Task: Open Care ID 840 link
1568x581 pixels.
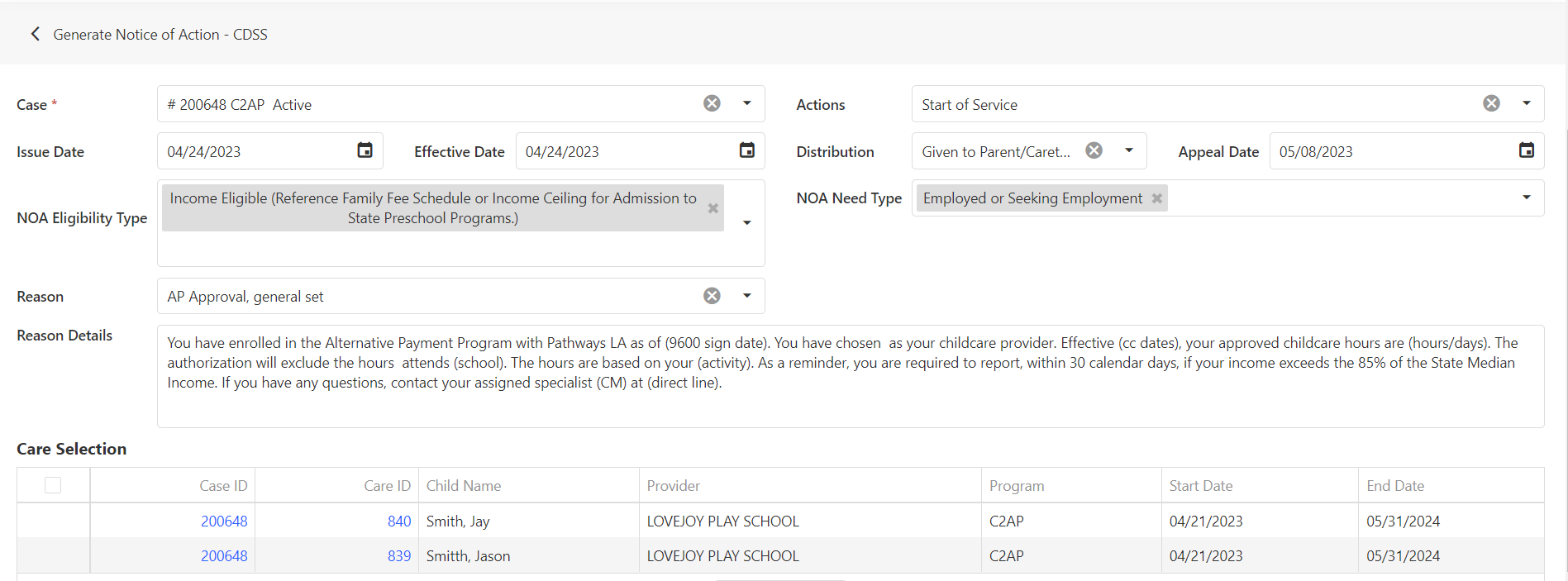Action: pyautogui.click(x=399, y=521)
